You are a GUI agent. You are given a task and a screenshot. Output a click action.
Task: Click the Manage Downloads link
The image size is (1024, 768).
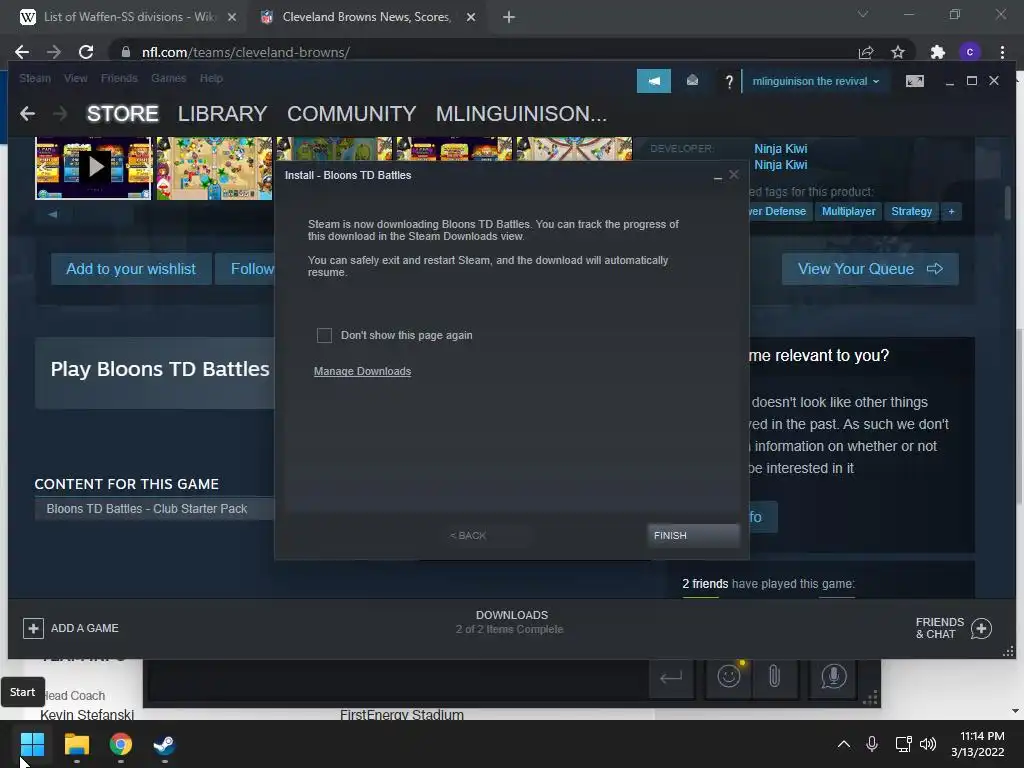click(362, 371)
